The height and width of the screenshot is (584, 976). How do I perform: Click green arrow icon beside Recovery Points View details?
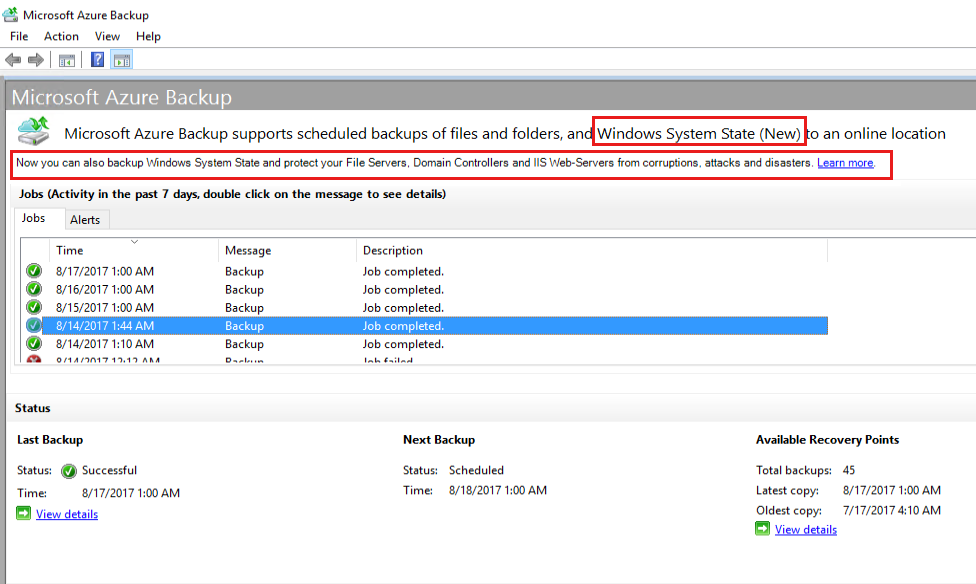click(762, 529)
